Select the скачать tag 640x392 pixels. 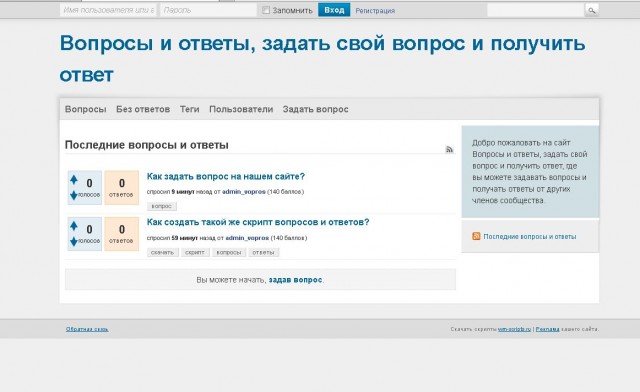(x=162, y=252)
